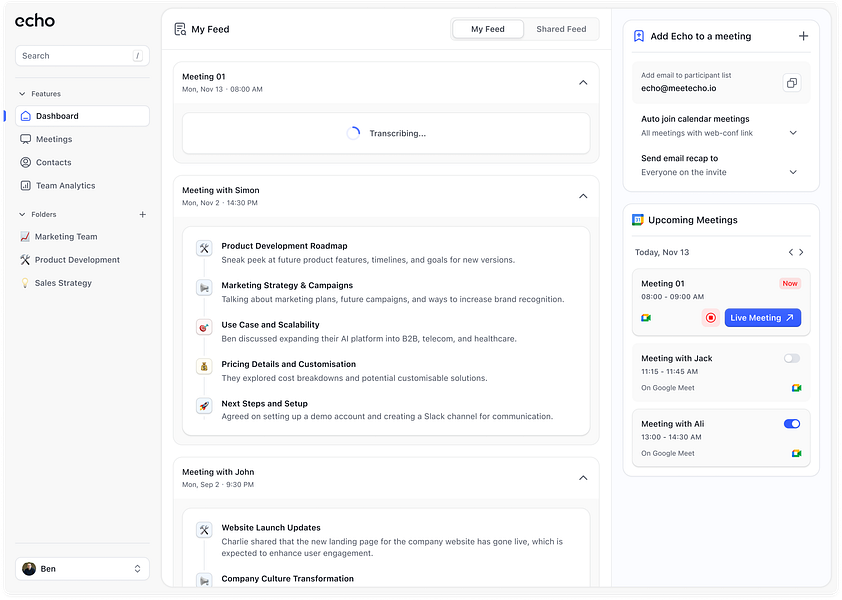Click the Product Development Roadmap title
This screenshot has width=842, height=600.
coord(285,246)
